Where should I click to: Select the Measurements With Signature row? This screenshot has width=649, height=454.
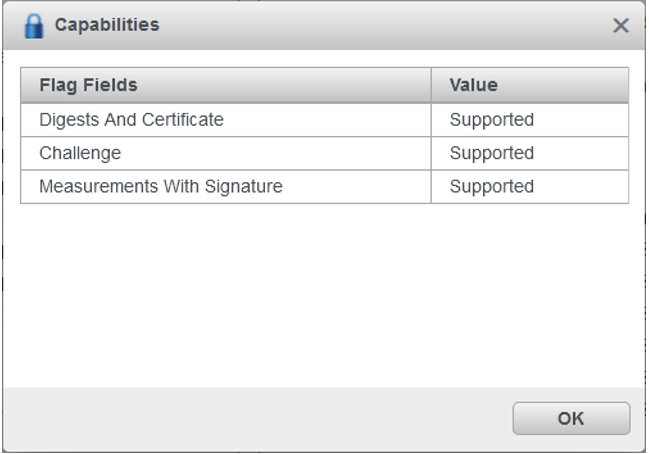[x=160, y=186]
